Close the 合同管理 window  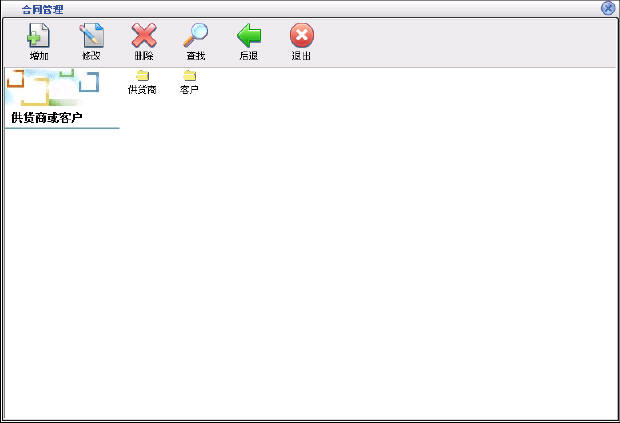pyautogui.click(x=608, y=8)
